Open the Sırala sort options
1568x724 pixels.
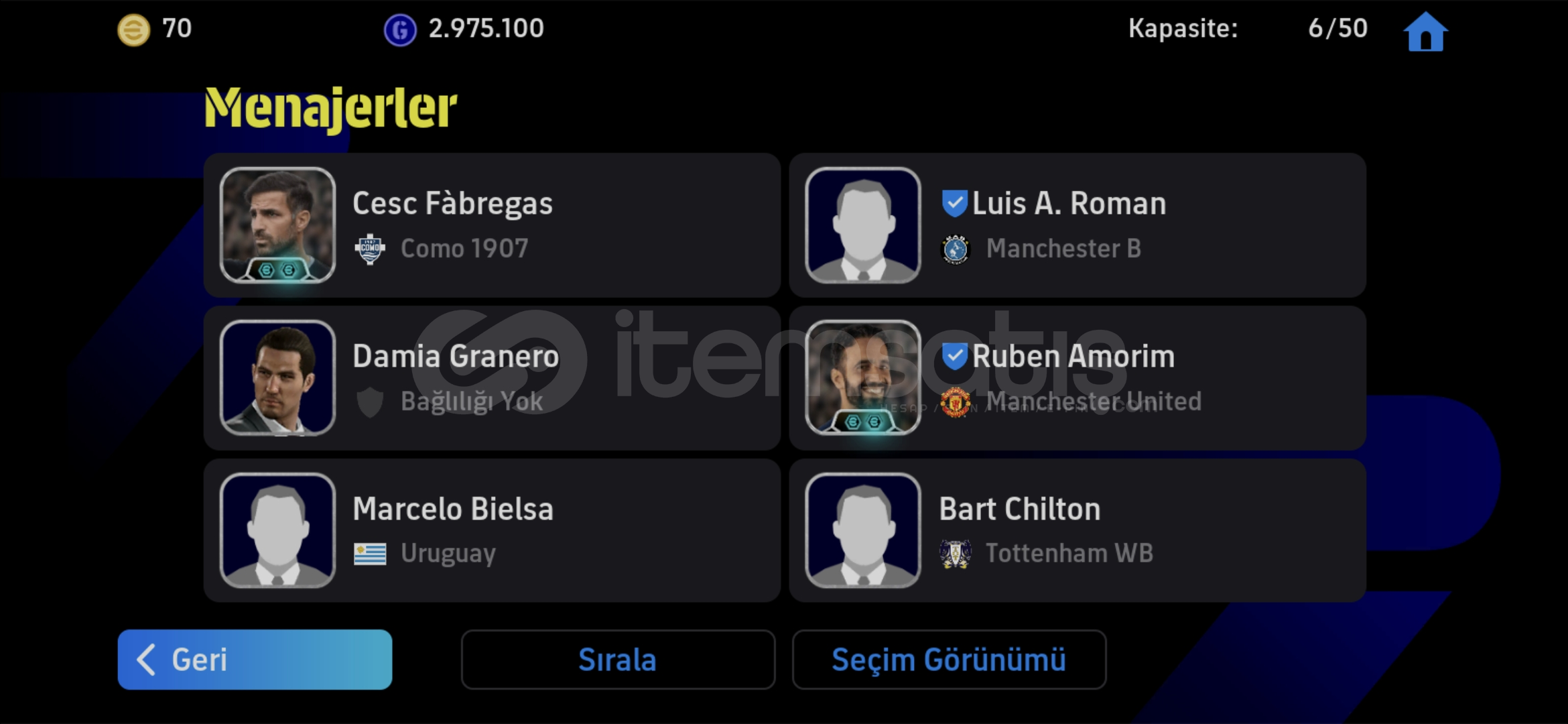pyautogui.click(x=618, y=660)
